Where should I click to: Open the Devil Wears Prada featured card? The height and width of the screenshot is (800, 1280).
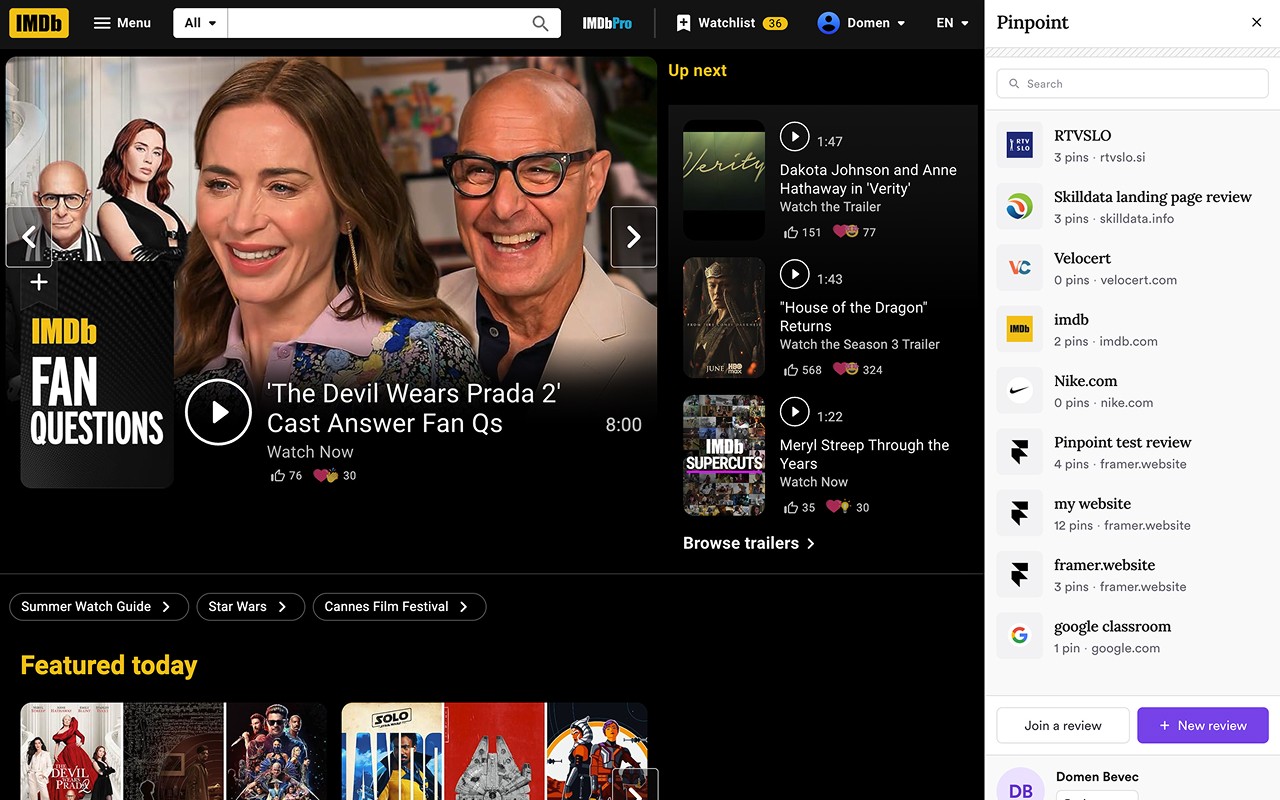[x=174, y=751]
